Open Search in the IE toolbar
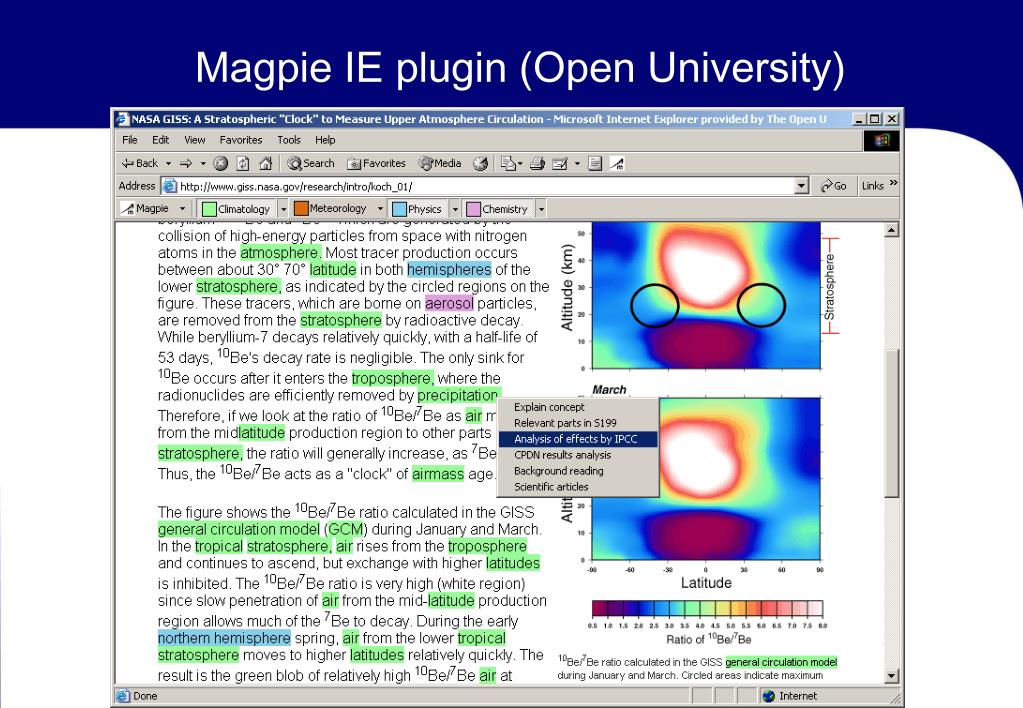This screenshot has width=1023, height=708. 311,163
